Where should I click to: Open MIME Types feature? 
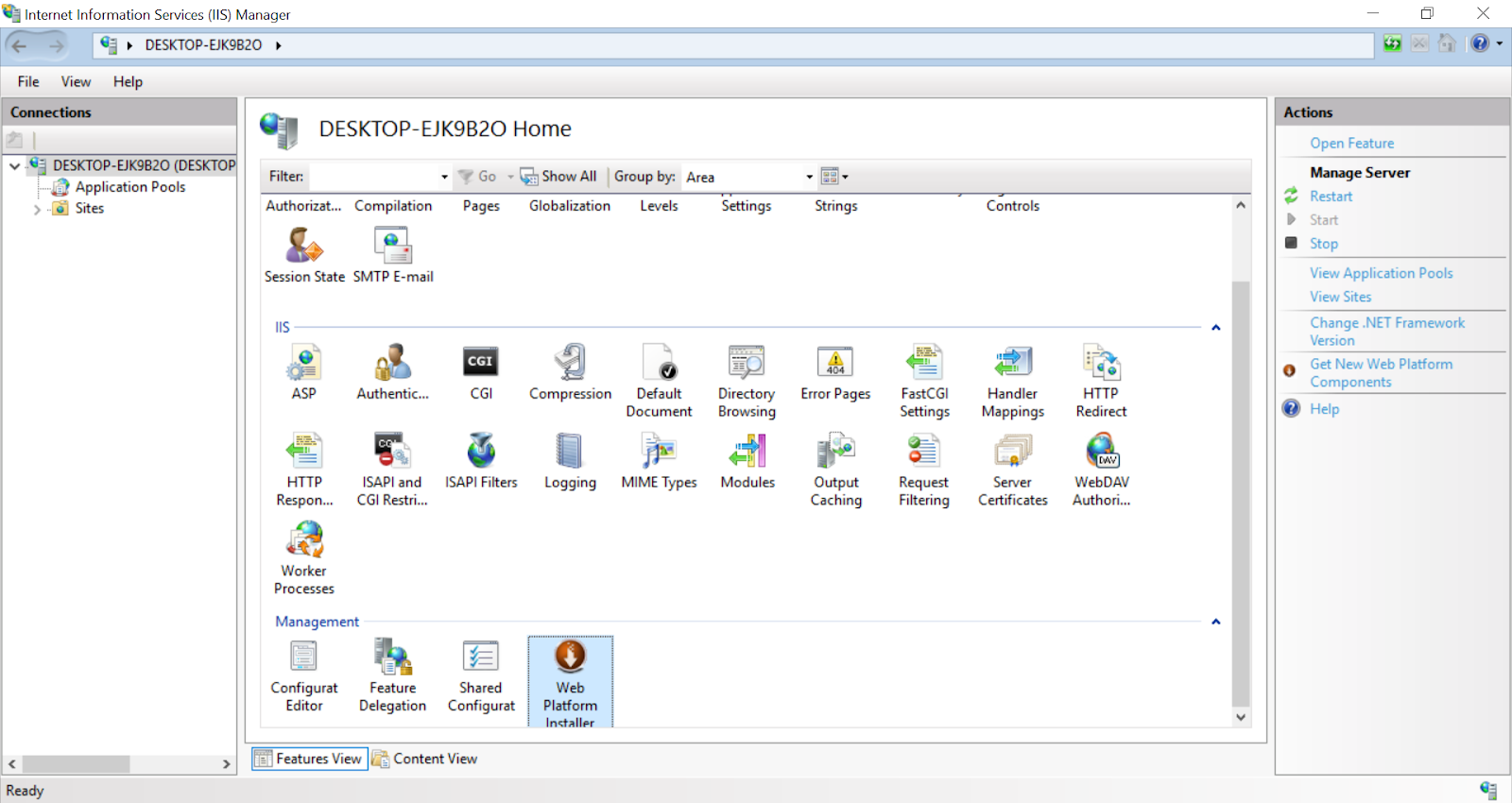click(659, 461)
